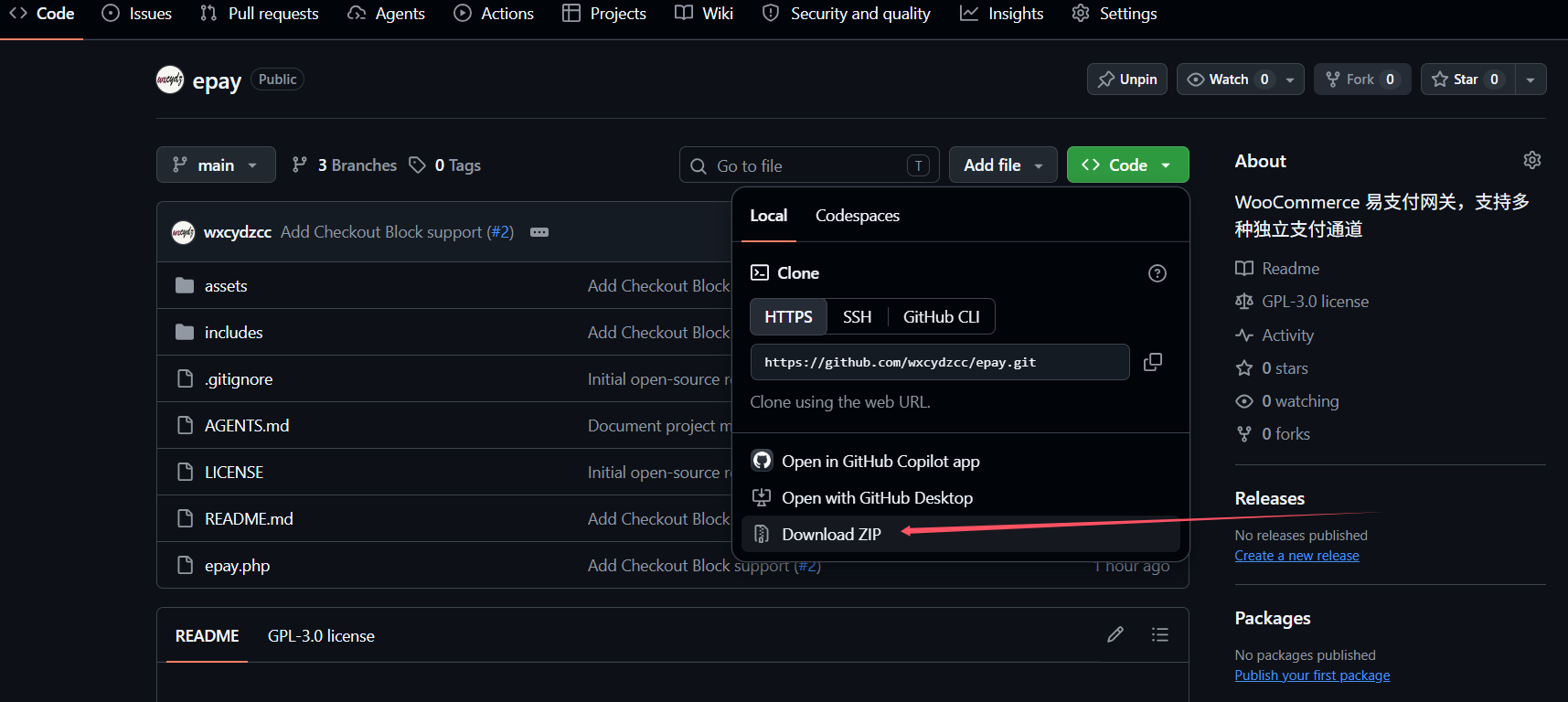Open the 0 stars link in About

point(1272,368)
